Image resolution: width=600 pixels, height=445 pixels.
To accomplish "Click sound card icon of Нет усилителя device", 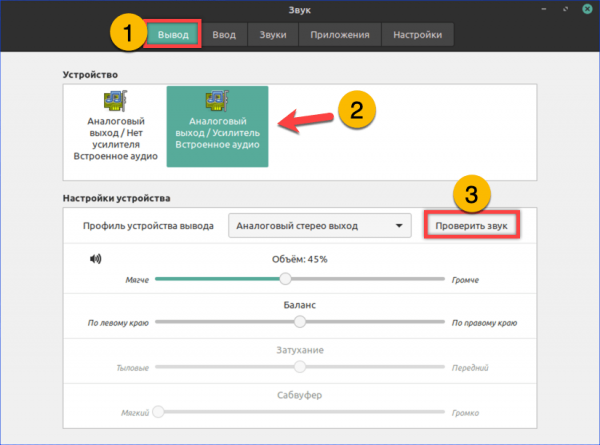I will [116, 101].
